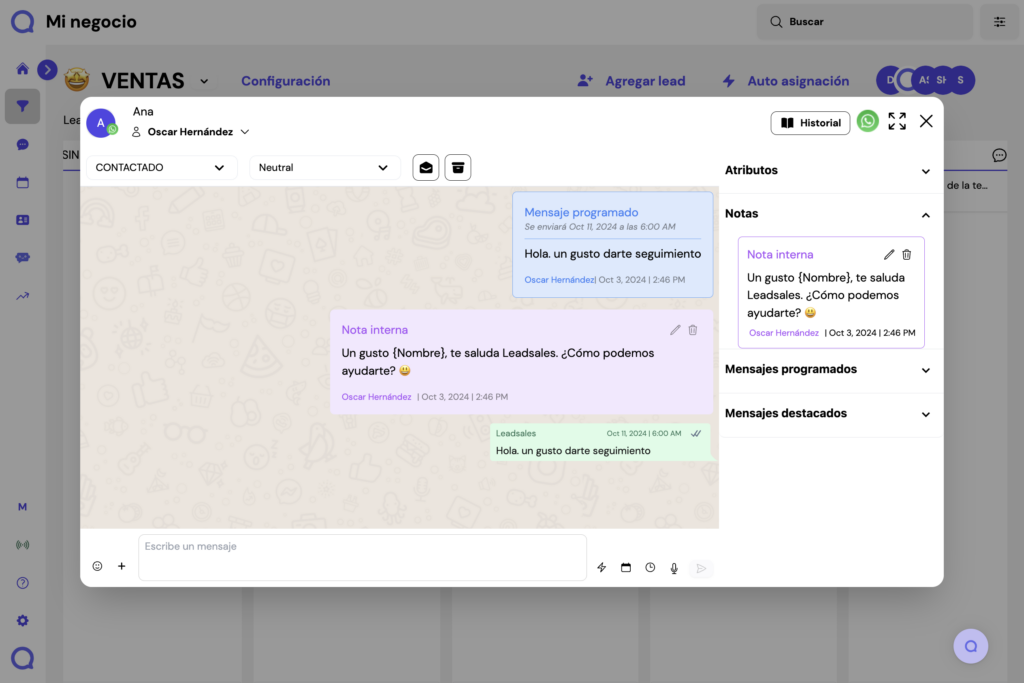Viewport: 1024px width, 683px height.
Task: Open quick replies lightning icon
Action: (x=602, y=567)
